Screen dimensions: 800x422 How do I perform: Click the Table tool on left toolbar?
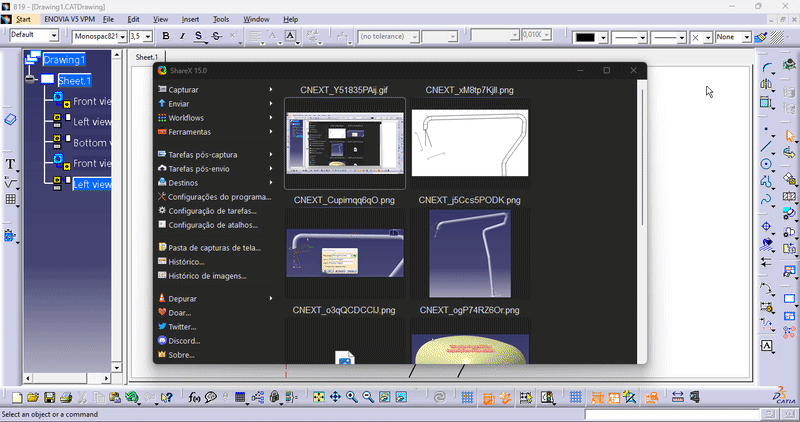click(11, 200)
